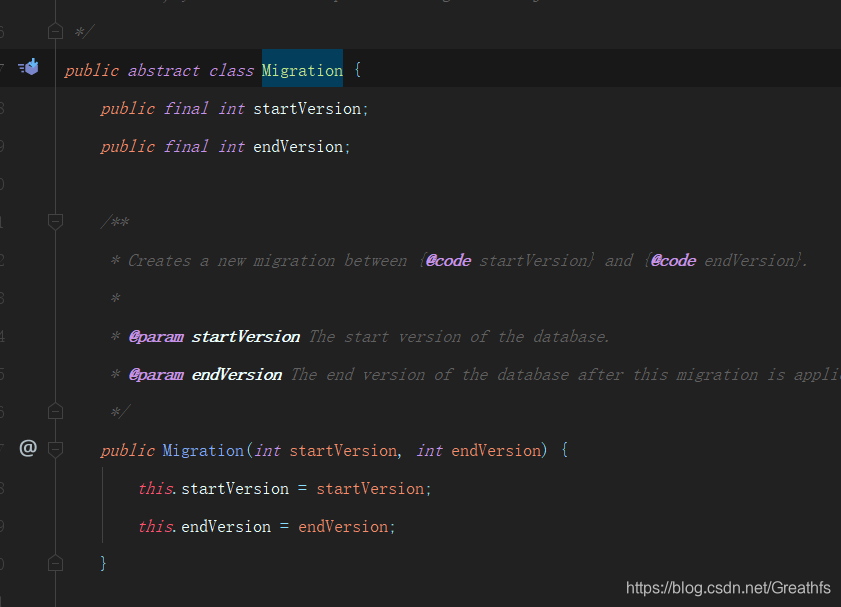Click the second @code tag before endVersion}
This screenshot has width=841, height=607.
pyautogui.click(x=673, y=261)
